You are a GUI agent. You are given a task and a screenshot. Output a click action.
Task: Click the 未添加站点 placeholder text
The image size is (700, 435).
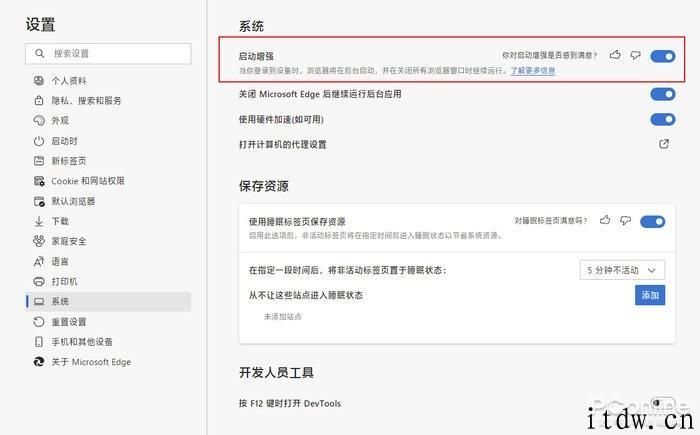coord(282,317)
